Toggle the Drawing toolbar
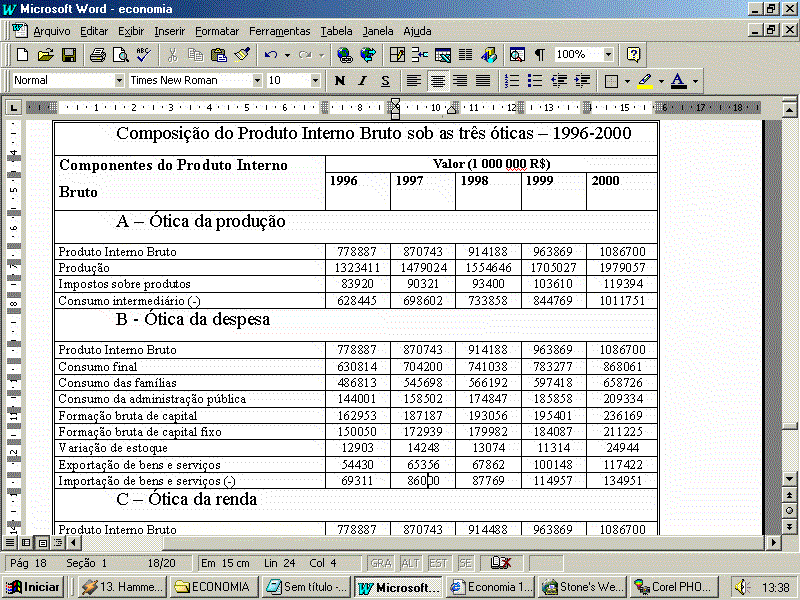The height and width of the screenshot is (600, 800). pyautogui.click(x=488, y=55)
